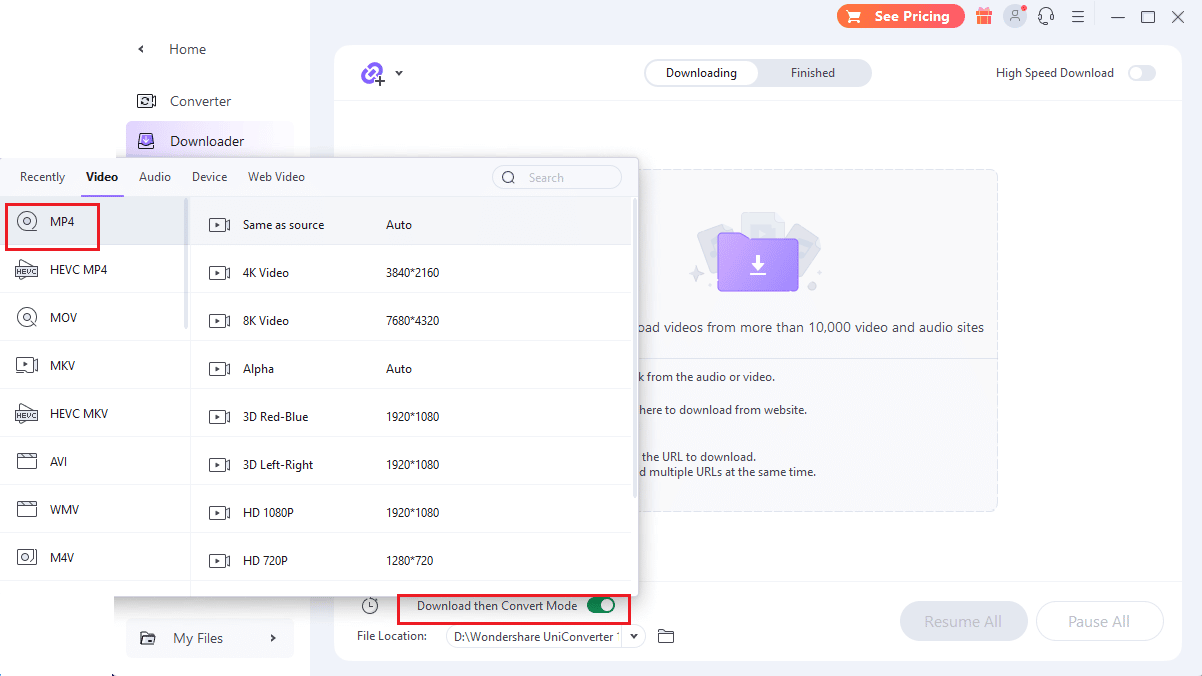Click the format list scrollbar
This screenshot has width=1202, height=676.
[186, 263]
